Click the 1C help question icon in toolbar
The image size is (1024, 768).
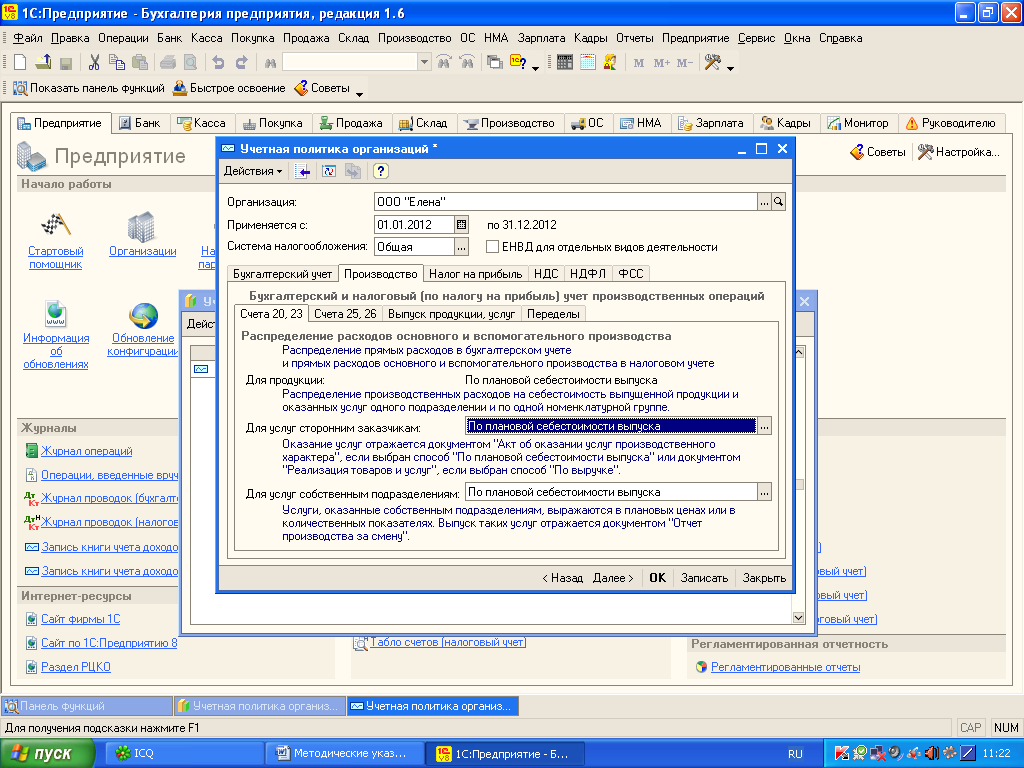point(519,63)
